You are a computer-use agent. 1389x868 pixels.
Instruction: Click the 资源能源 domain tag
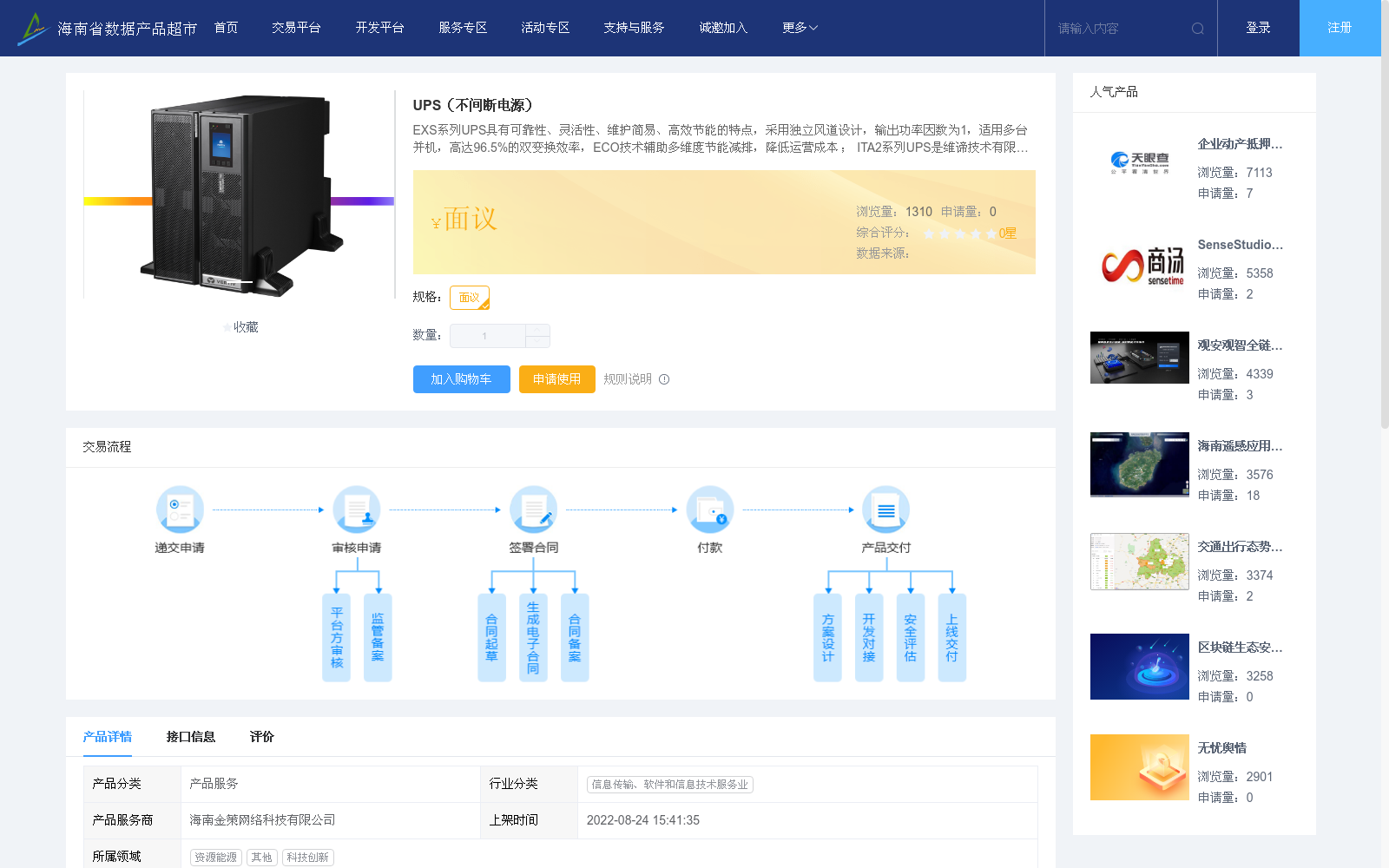216,858
